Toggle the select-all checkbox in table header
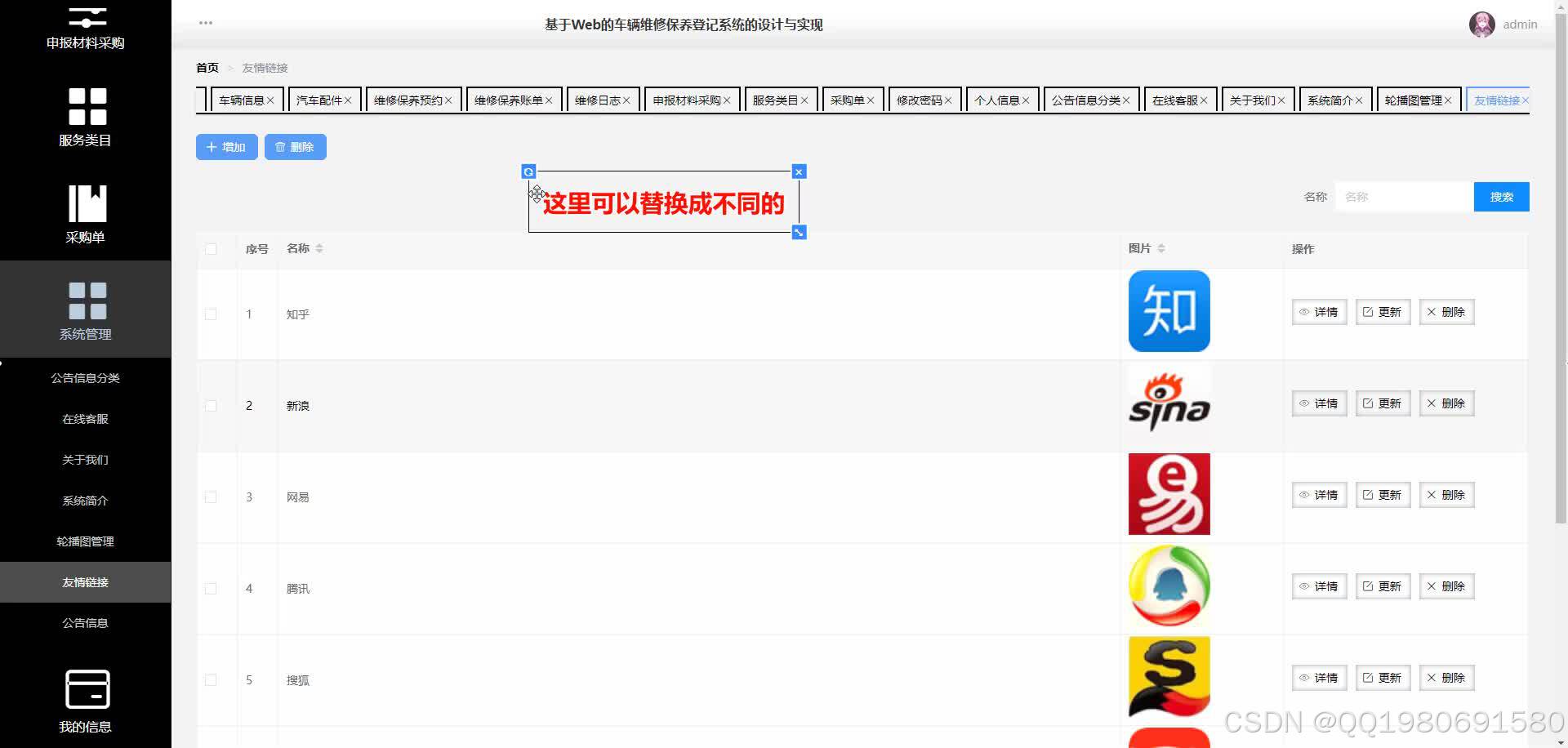This screenshot has width=1568, height=748. click(x=211, y=249)
